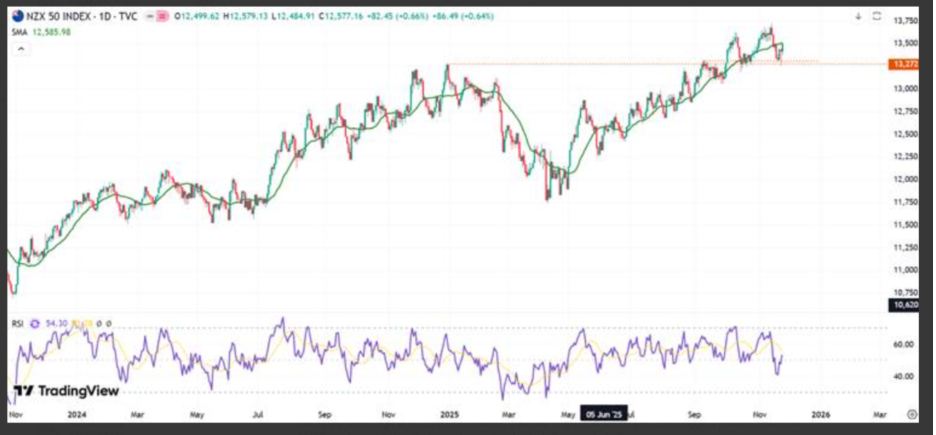Click the square-bracket icon at chart top right
This screenshot has width=936, height=435.
click(877, 17)
